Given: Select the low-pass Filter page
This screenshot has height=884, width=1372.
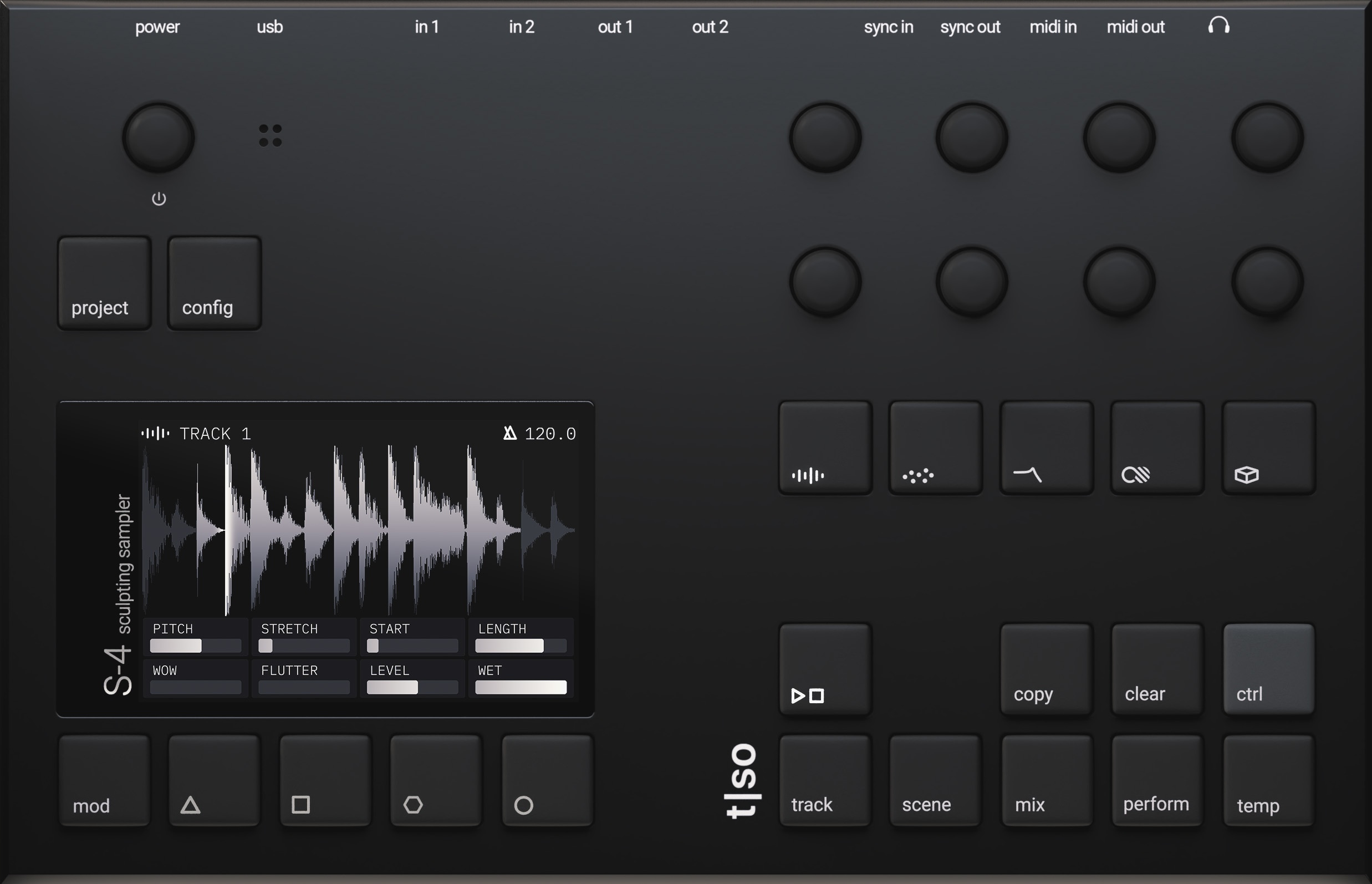Looking at the screenshot, I should 1045,449.
